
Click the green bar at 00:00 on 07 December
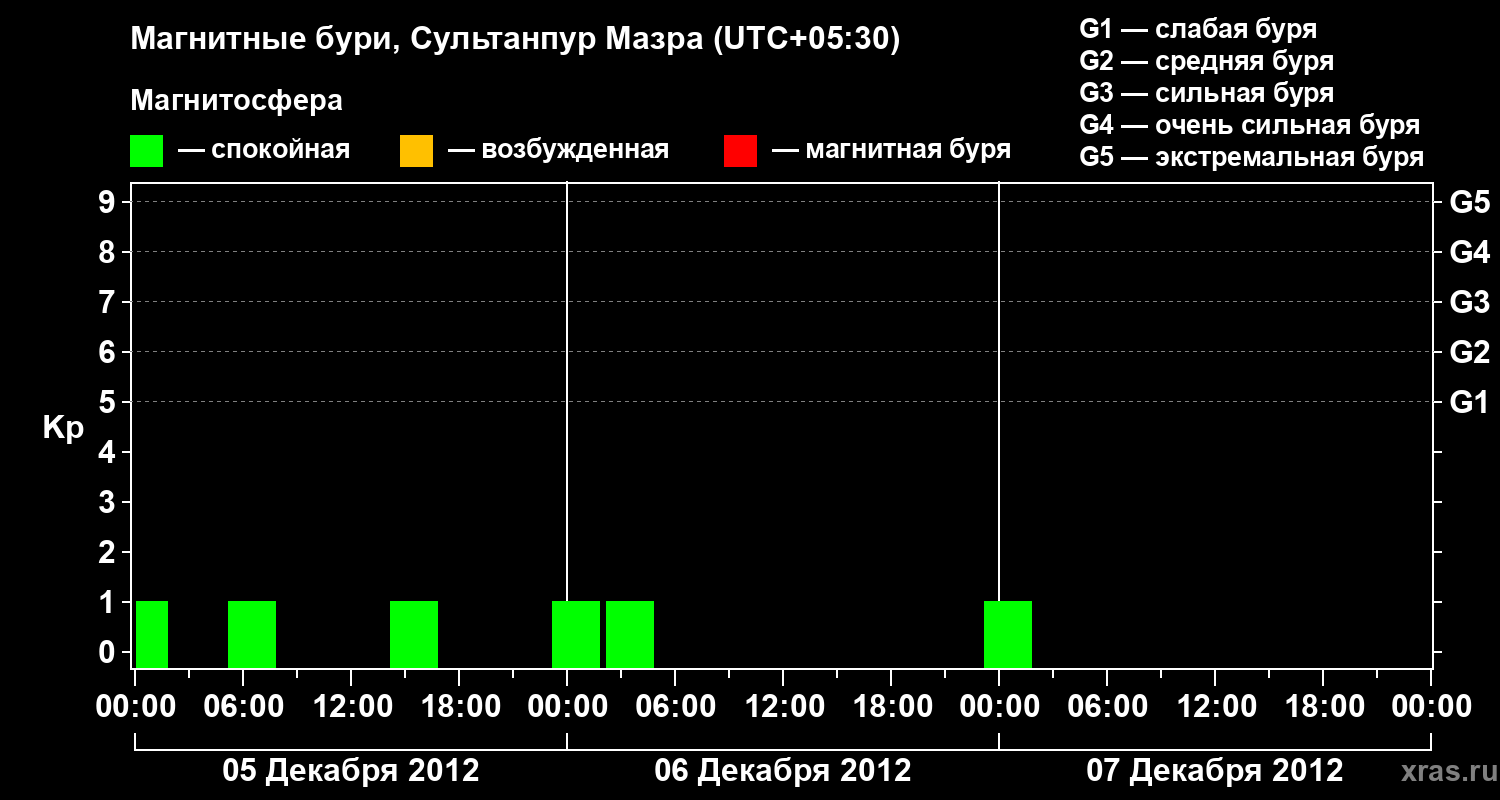click(1008, 634)
